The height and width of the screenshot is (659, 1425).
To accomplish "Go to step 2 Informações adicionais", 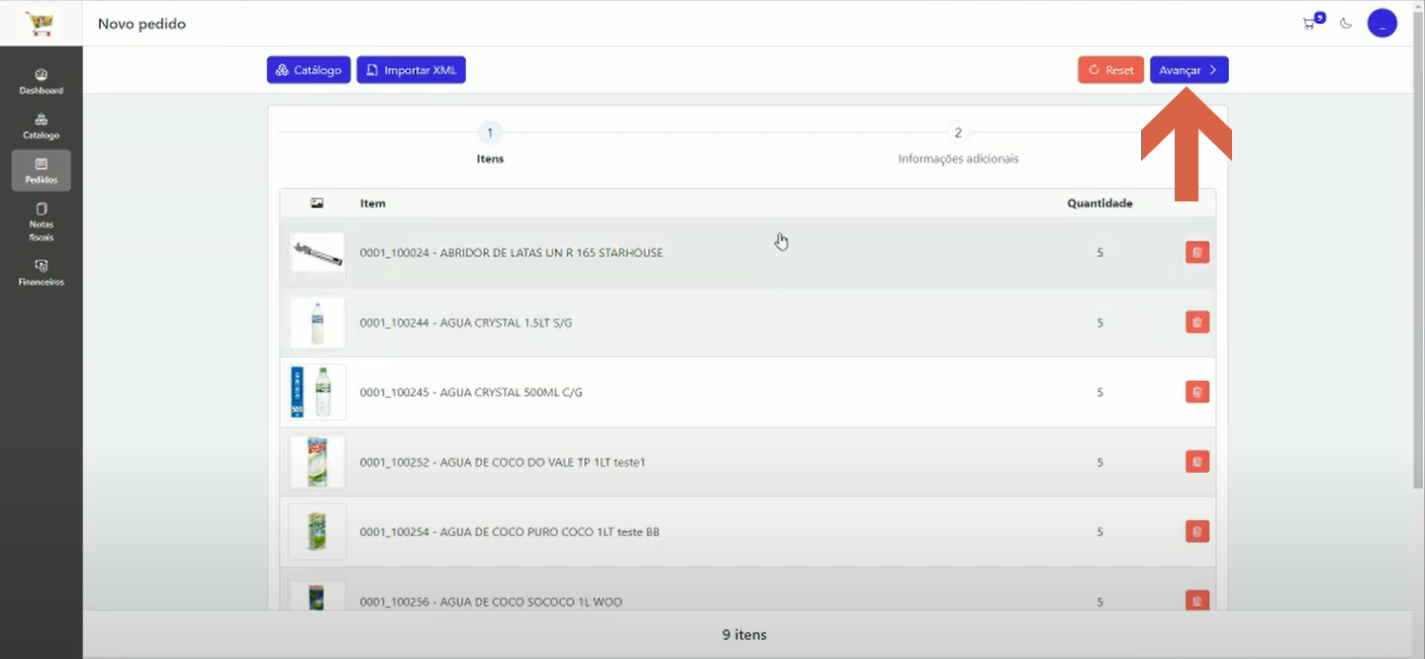I will 958,143.
